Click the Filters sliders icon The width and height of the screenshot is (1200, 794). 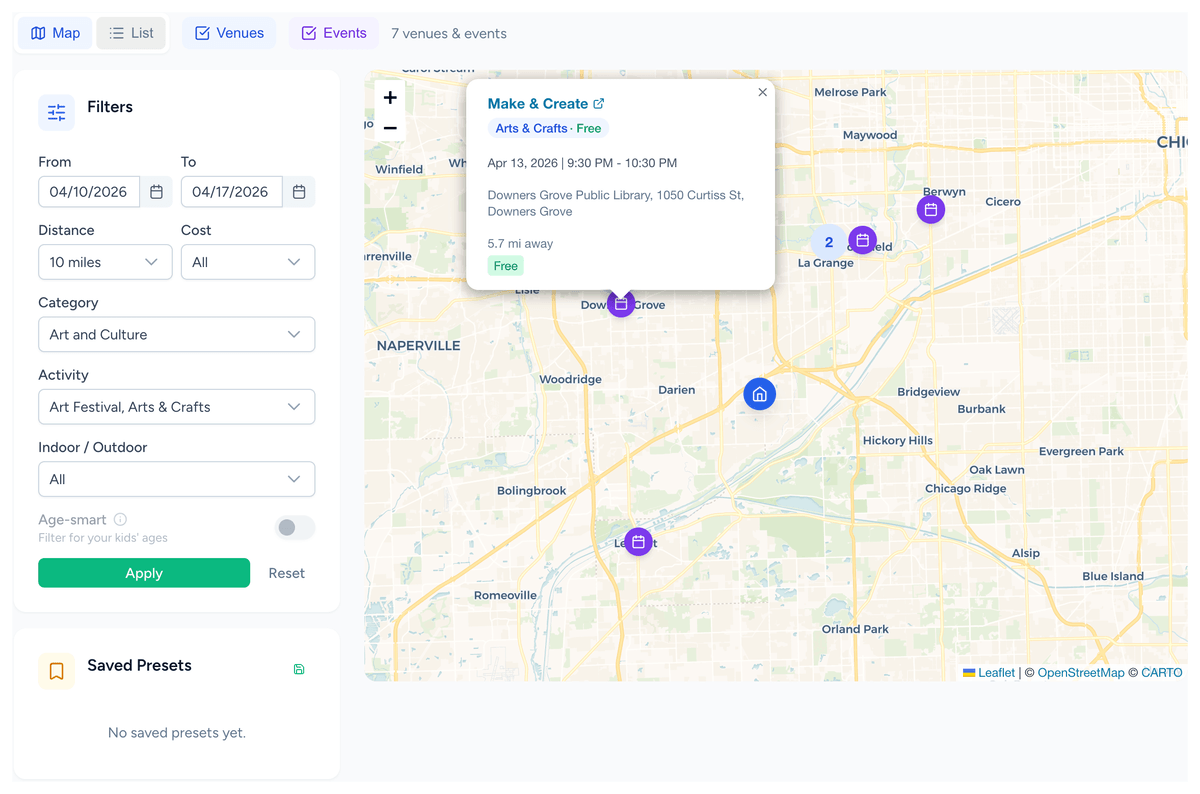point(56,113)
